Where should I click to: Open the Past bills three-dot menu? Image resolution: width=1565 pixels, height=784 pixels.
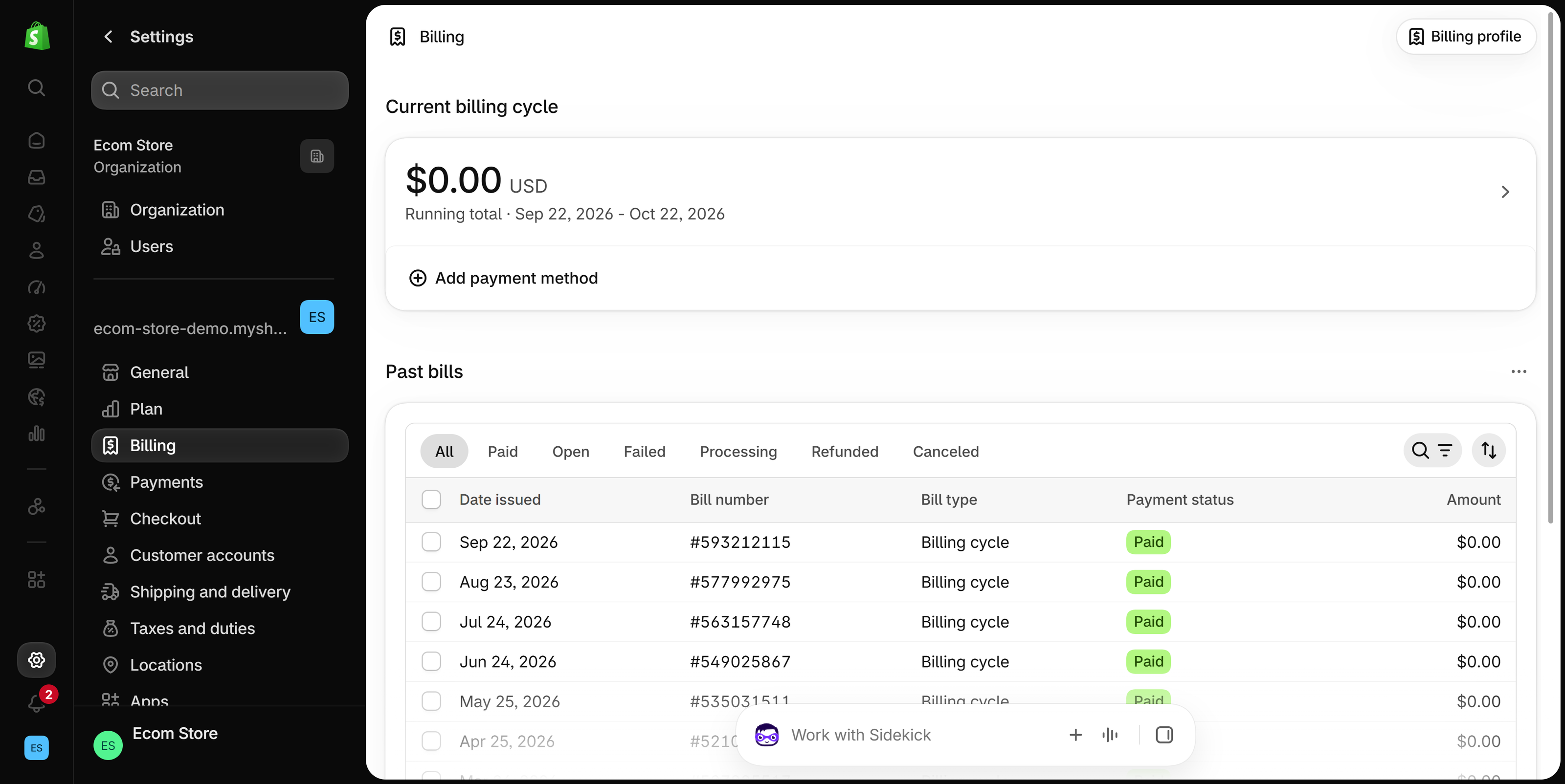click(x=1518, y=371)
